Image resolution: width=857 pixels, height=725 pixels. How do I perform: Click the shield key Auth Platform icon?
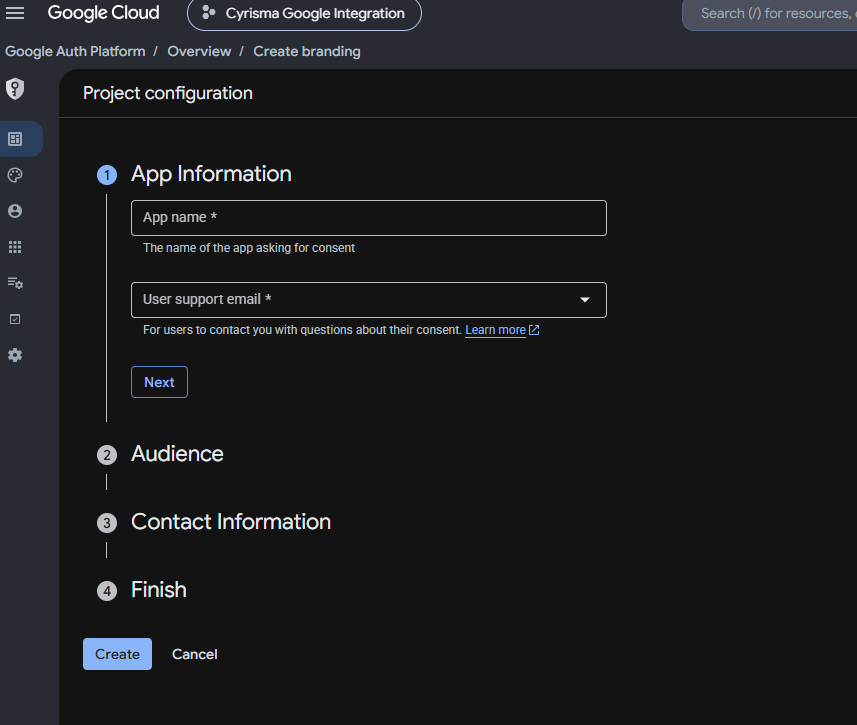point(15,89)
